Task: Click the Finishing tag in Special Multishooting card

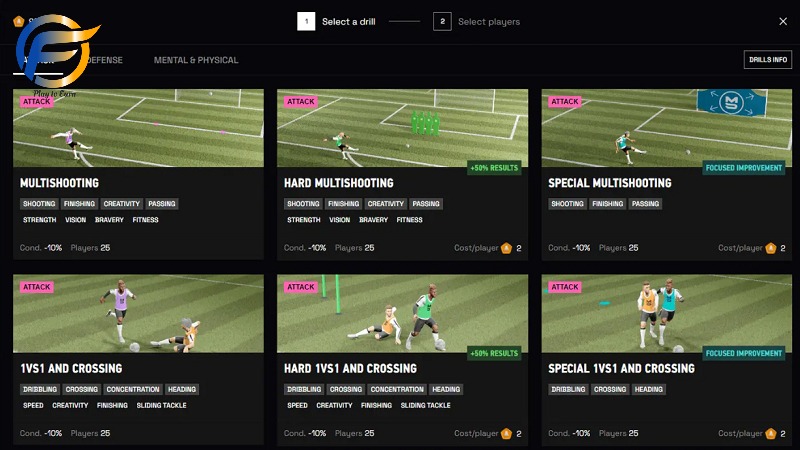Action: [x=608, y=204]
